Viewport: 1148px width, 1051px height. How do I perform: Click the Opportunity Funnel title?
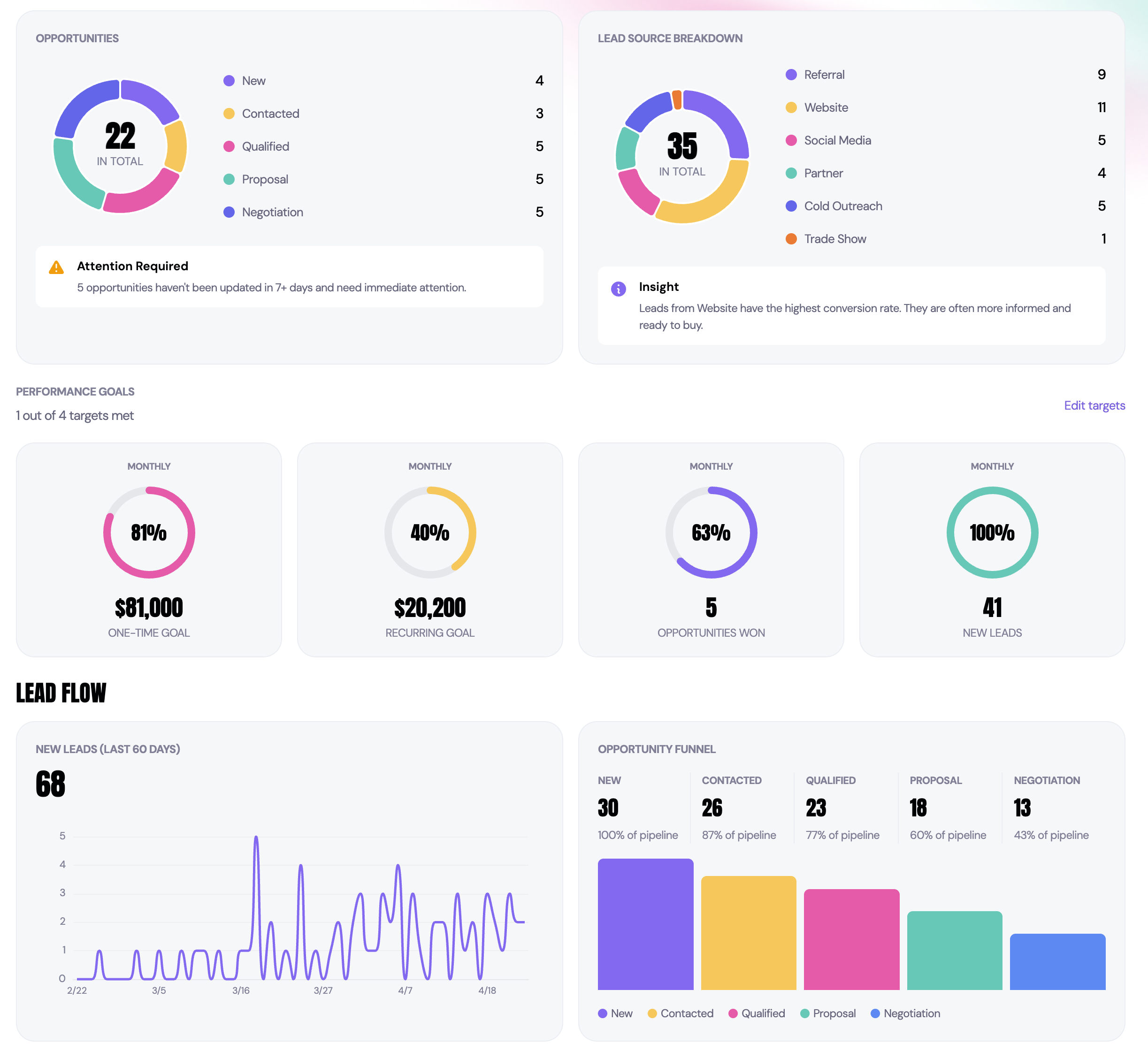657,749
